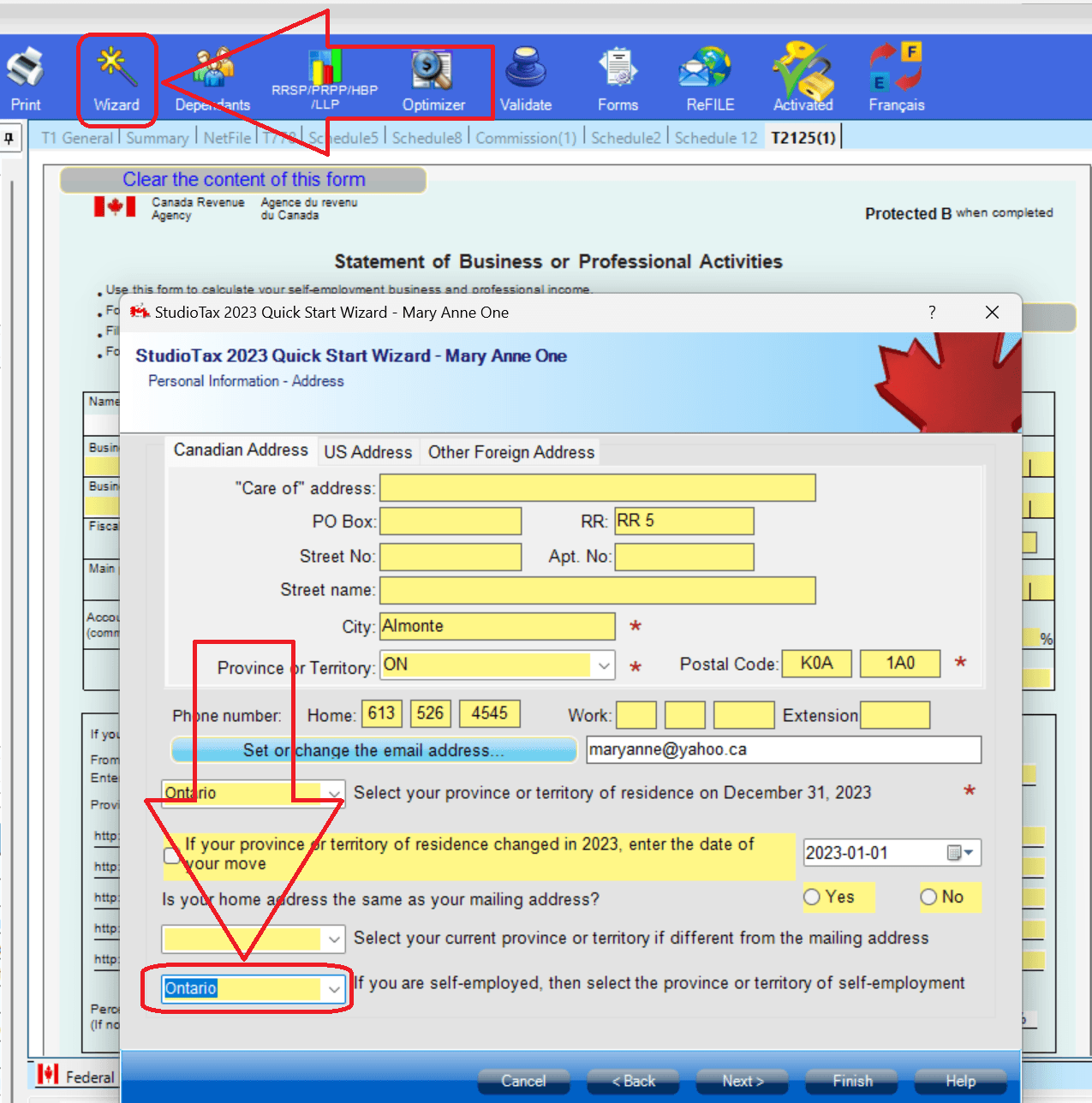Image resolution: width=1092 pixels, height=1103 pixels.
Task: Click the Print toolbar icon
Action: [x=25, y=79]
